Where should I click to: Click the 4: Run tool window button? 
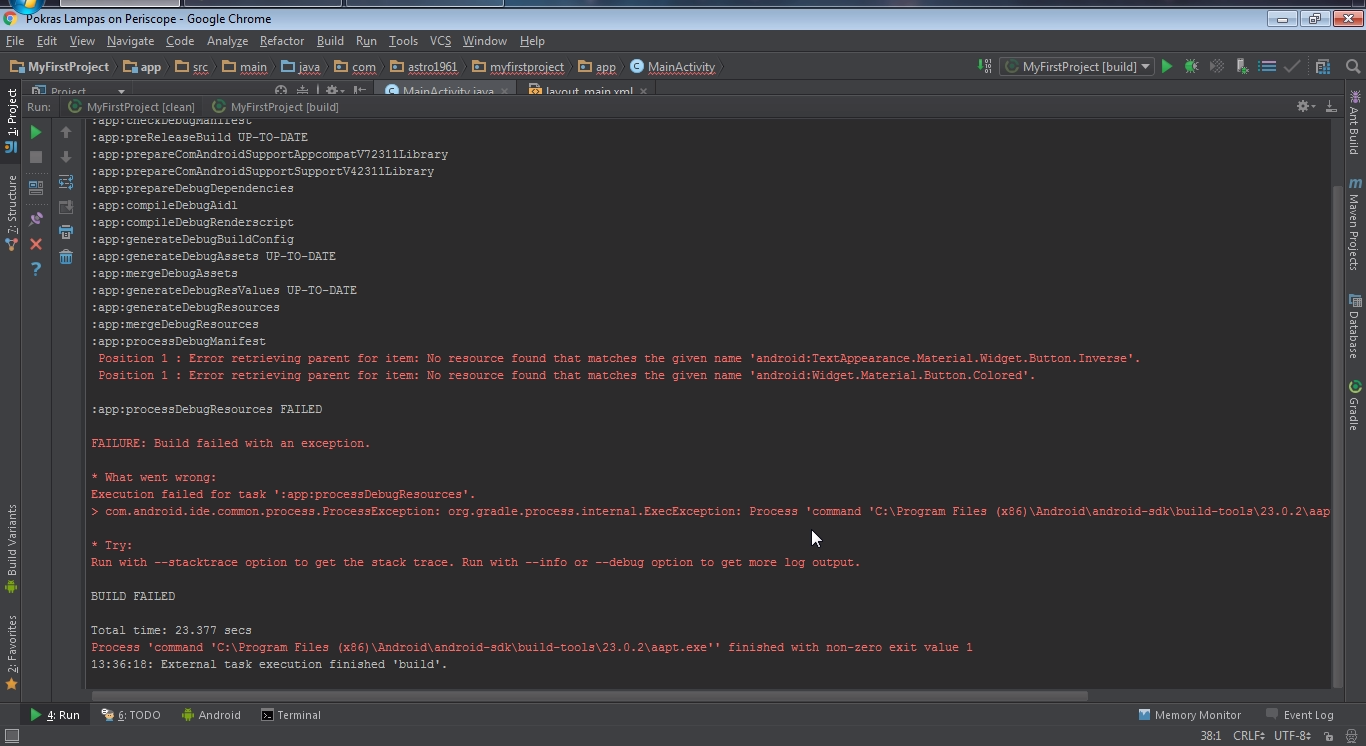[x=55, y=715]
